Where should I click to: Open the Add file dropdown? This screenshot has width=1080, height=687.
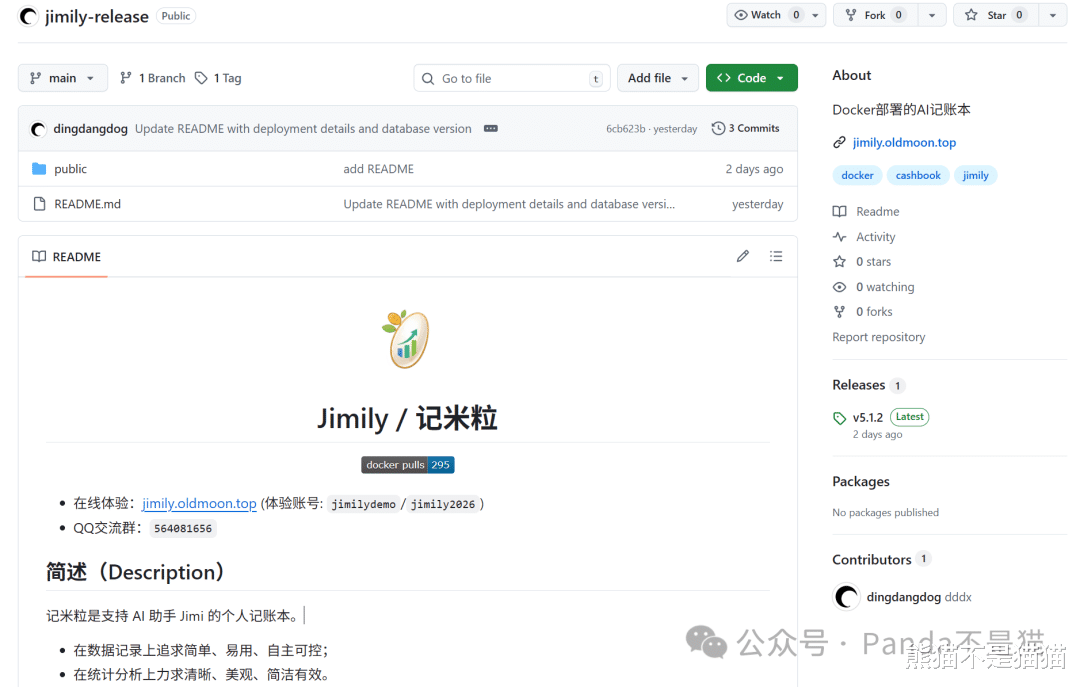pos(658,79)
